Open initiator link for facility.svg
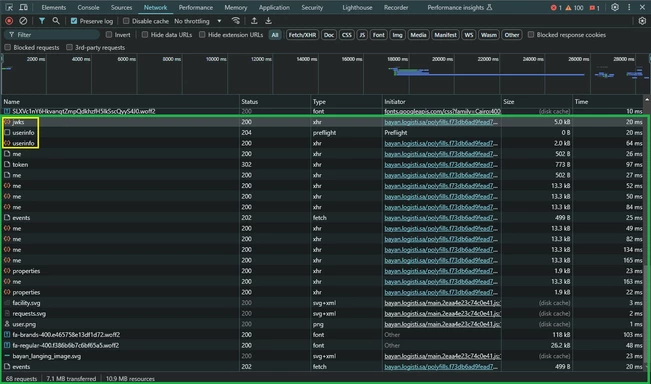This screenshot has width=651, height=384. [442, 303]
